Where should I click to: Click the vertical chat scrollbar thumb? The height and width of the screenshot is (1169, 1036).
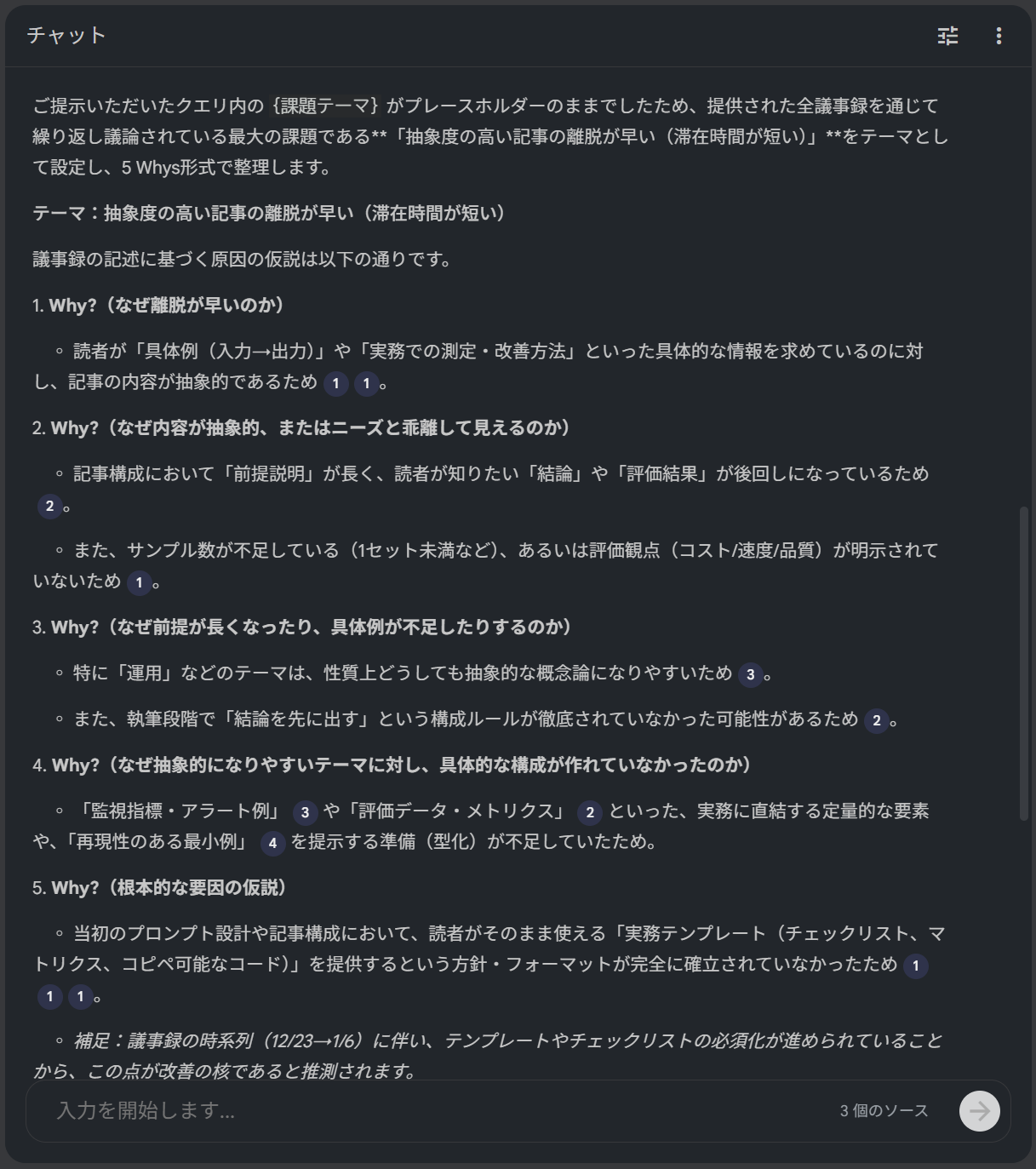[1024, 663]
